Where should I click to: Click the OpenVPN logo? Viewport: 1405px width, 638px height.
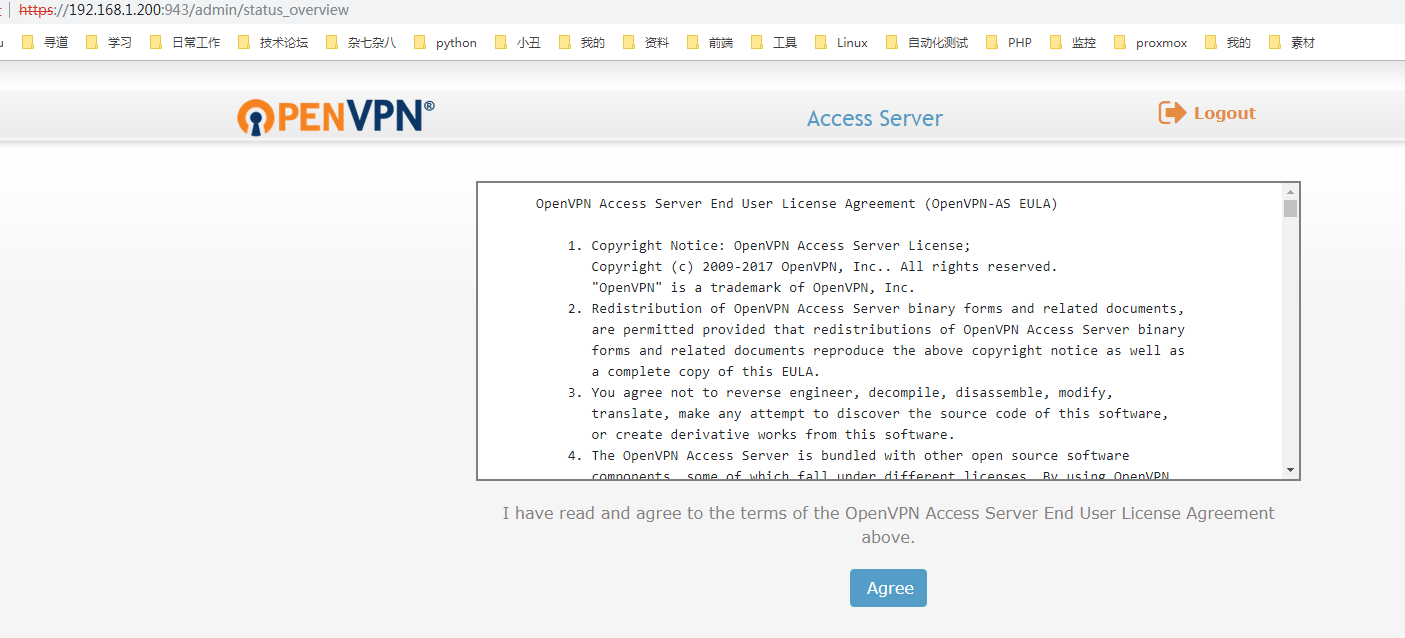[336, 116]
